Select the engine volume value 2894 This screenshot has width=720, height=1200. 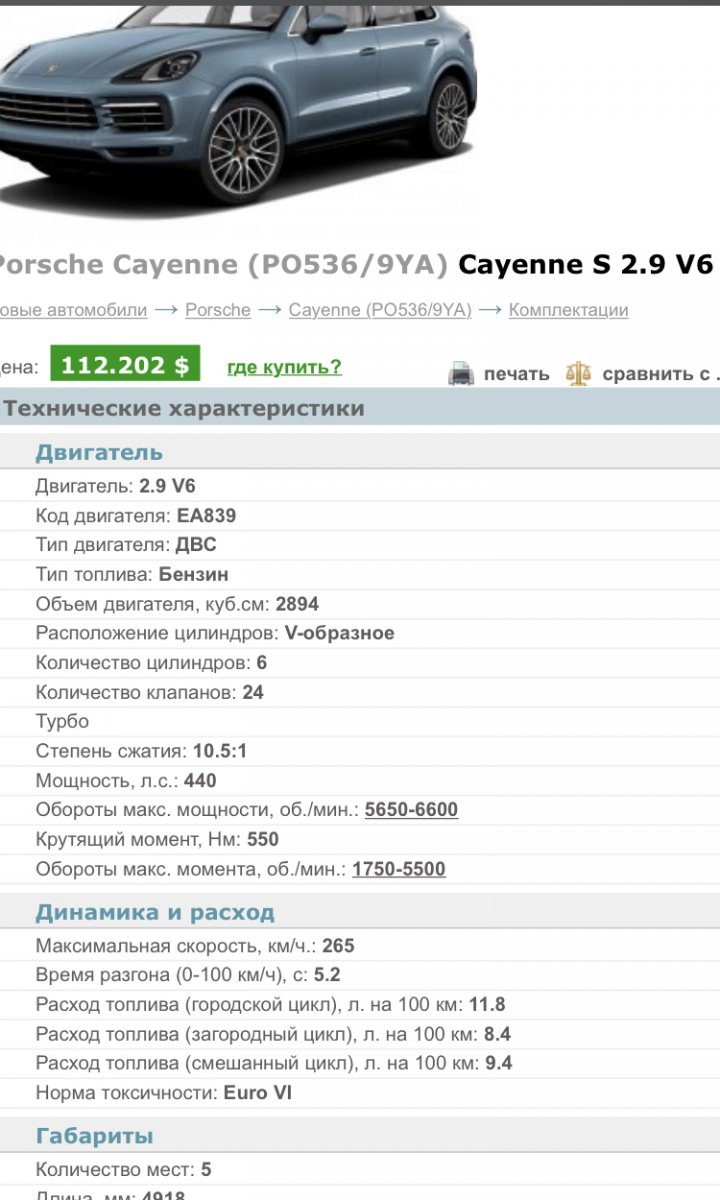coord(297,604)
